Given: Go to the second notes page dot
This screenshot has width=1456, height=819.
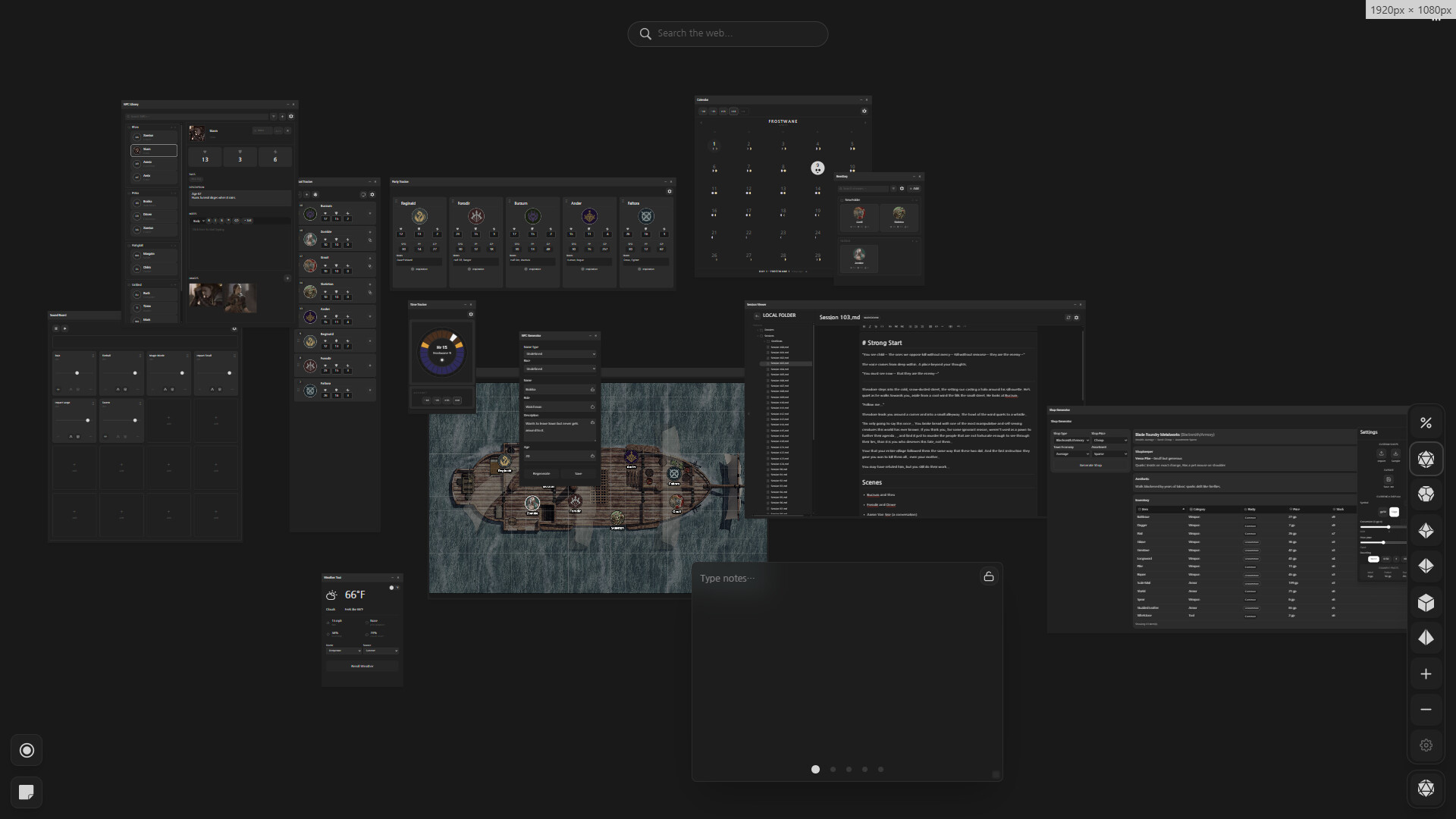Looking at the screenshot, I should pyautogui.click(x=833, y=769).
